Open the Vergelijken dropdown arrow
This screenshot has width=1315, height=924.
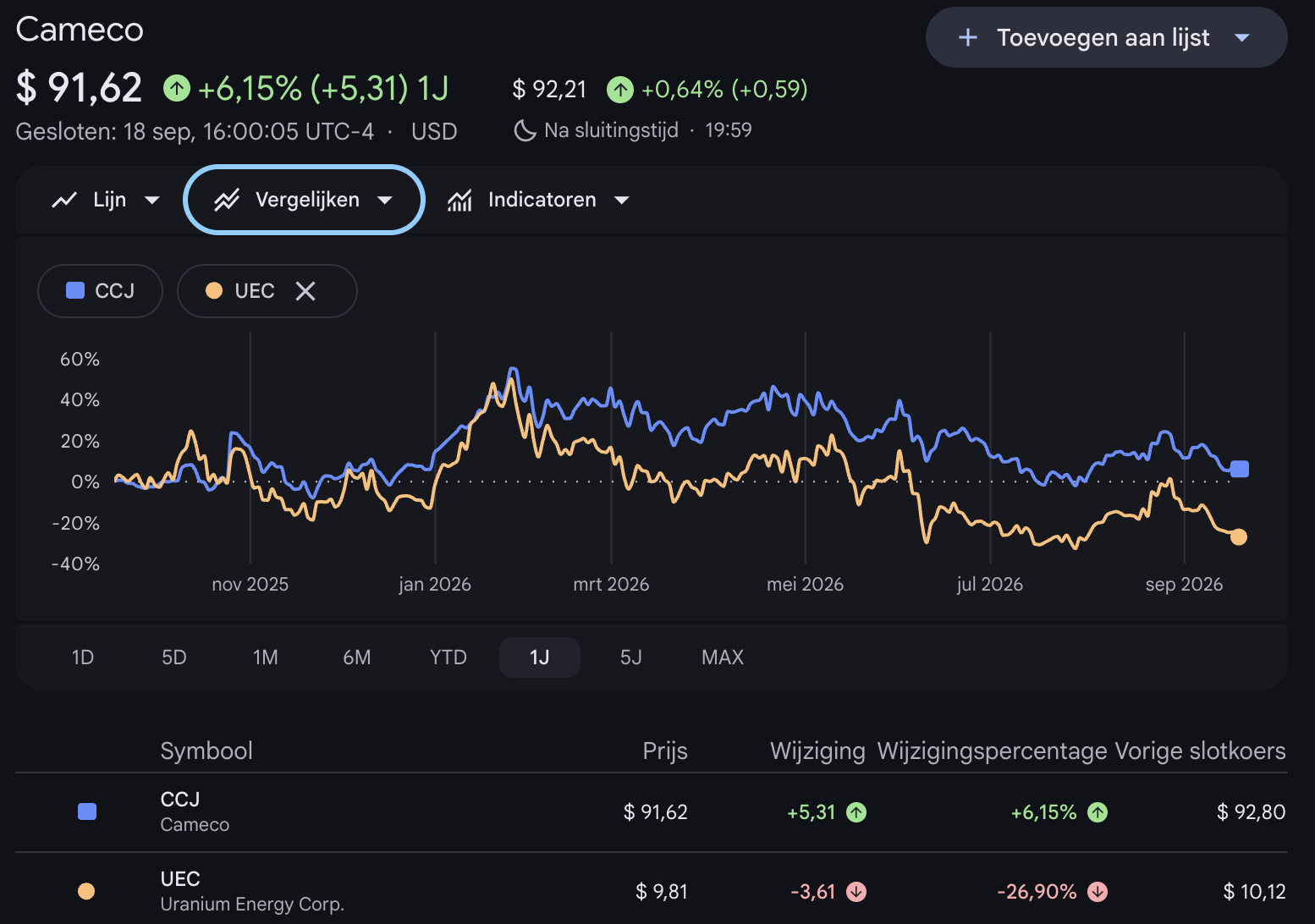385,201
